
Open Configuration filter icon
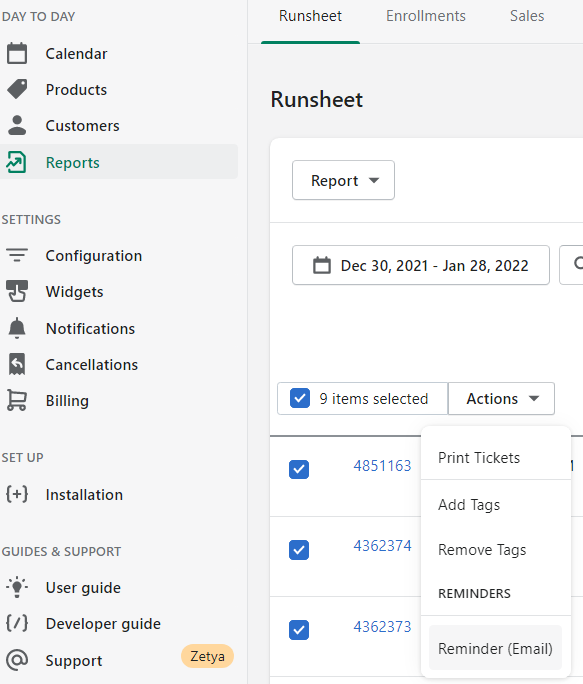tap(17, 255)
